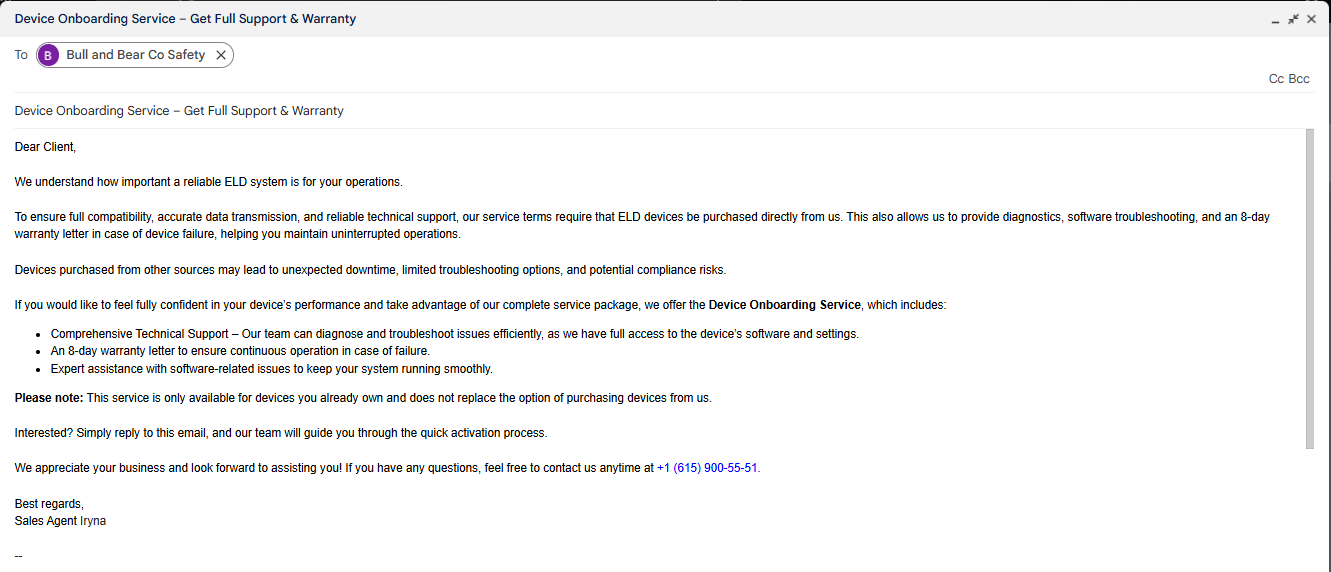This screenshot has width=1331, height=572.
Task: Click the message body scrollbar
Action: (1310, 288)
